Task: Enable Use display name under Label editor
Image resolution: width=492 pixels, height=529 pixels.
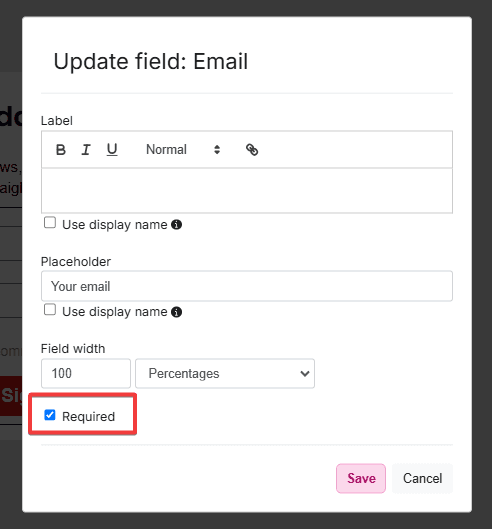Action: pos(50,223)
